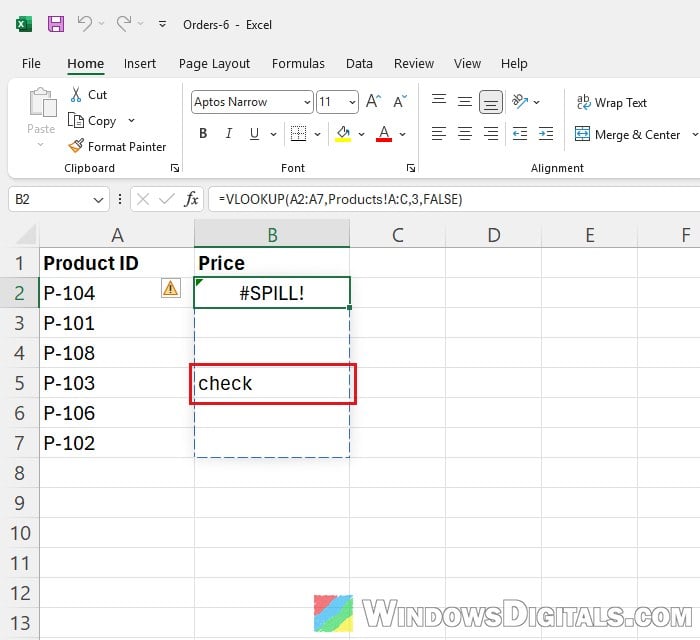Click the Middle Align icon
Screen dimensions: 700x640
tap(465, 102)
